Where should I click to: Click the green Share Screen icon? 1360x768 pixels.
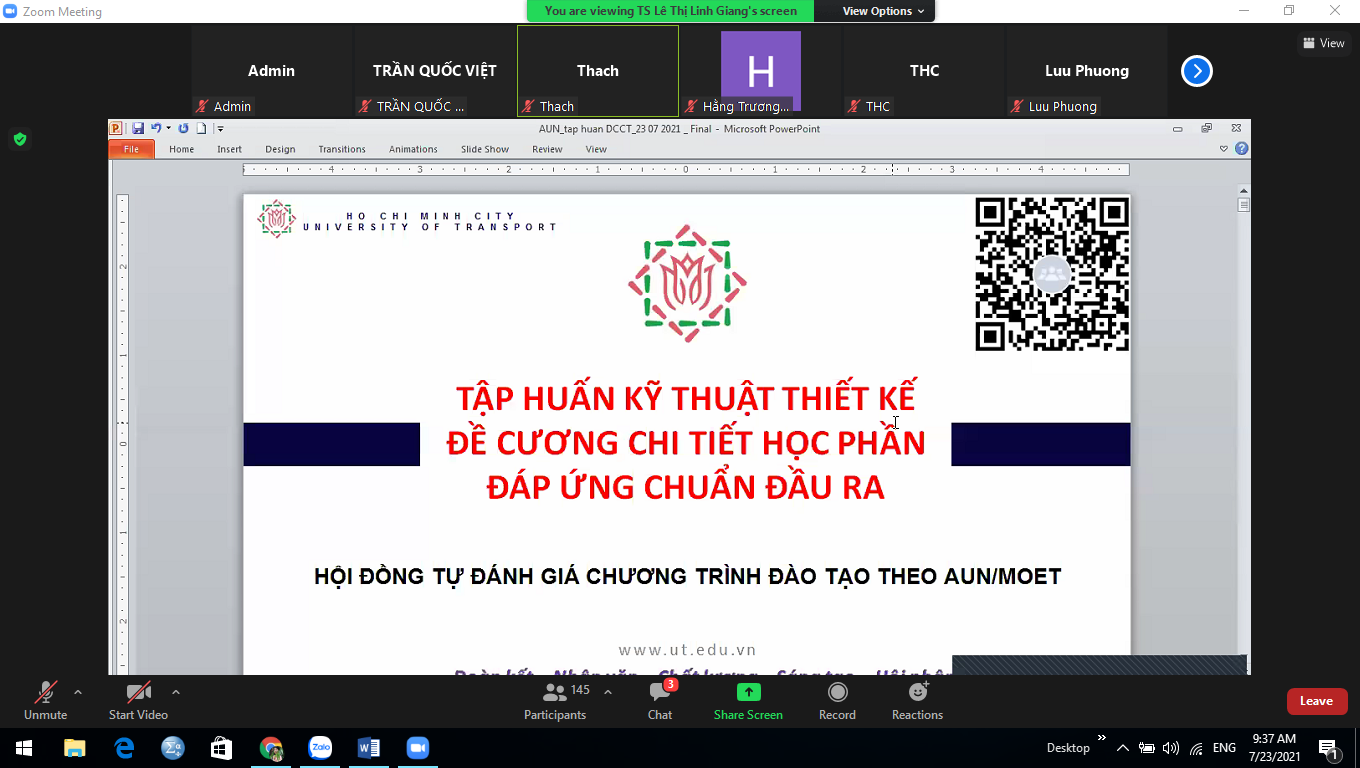748,692
